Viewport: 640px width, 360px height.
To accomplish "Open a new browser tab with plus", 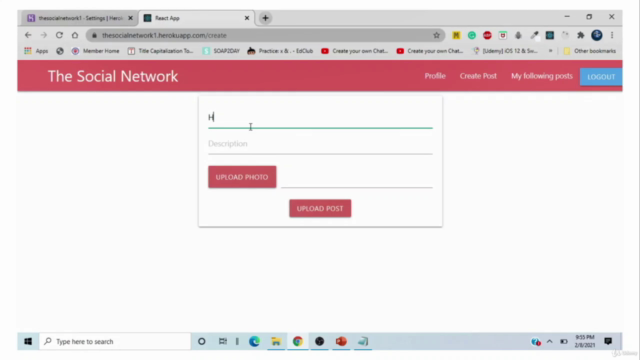I will pos(265,18).
